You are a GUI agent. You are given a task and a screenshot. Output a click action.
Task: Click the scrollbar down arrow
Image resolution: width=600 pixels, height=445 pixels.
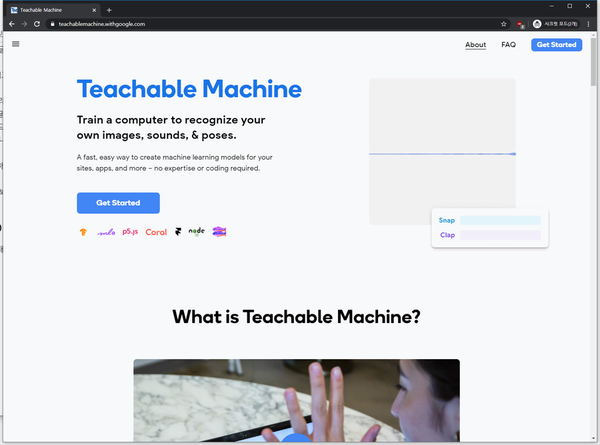coord(593,438)
